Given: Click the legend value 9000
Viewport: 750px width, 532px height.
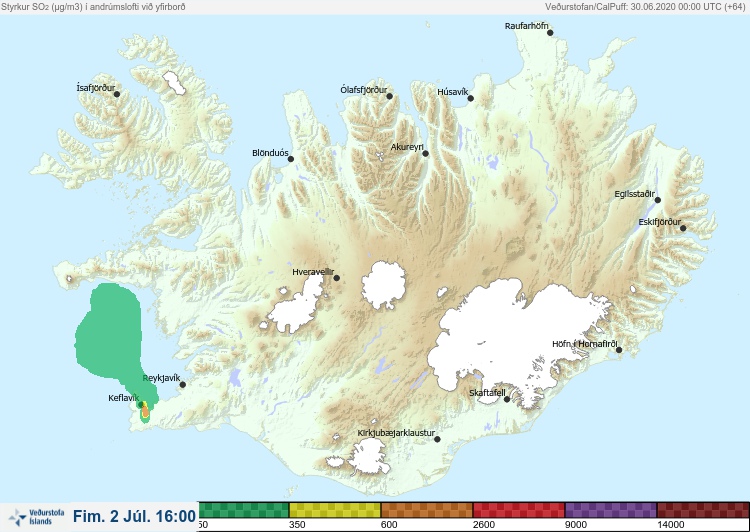Looking at the screenshot, I should tap(576, 525).
